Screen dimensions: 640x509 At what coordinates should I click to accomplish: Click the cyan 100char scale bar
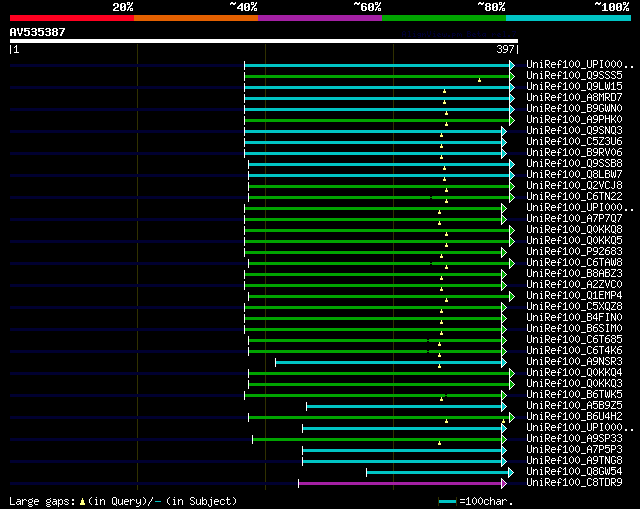pos(448,502)
